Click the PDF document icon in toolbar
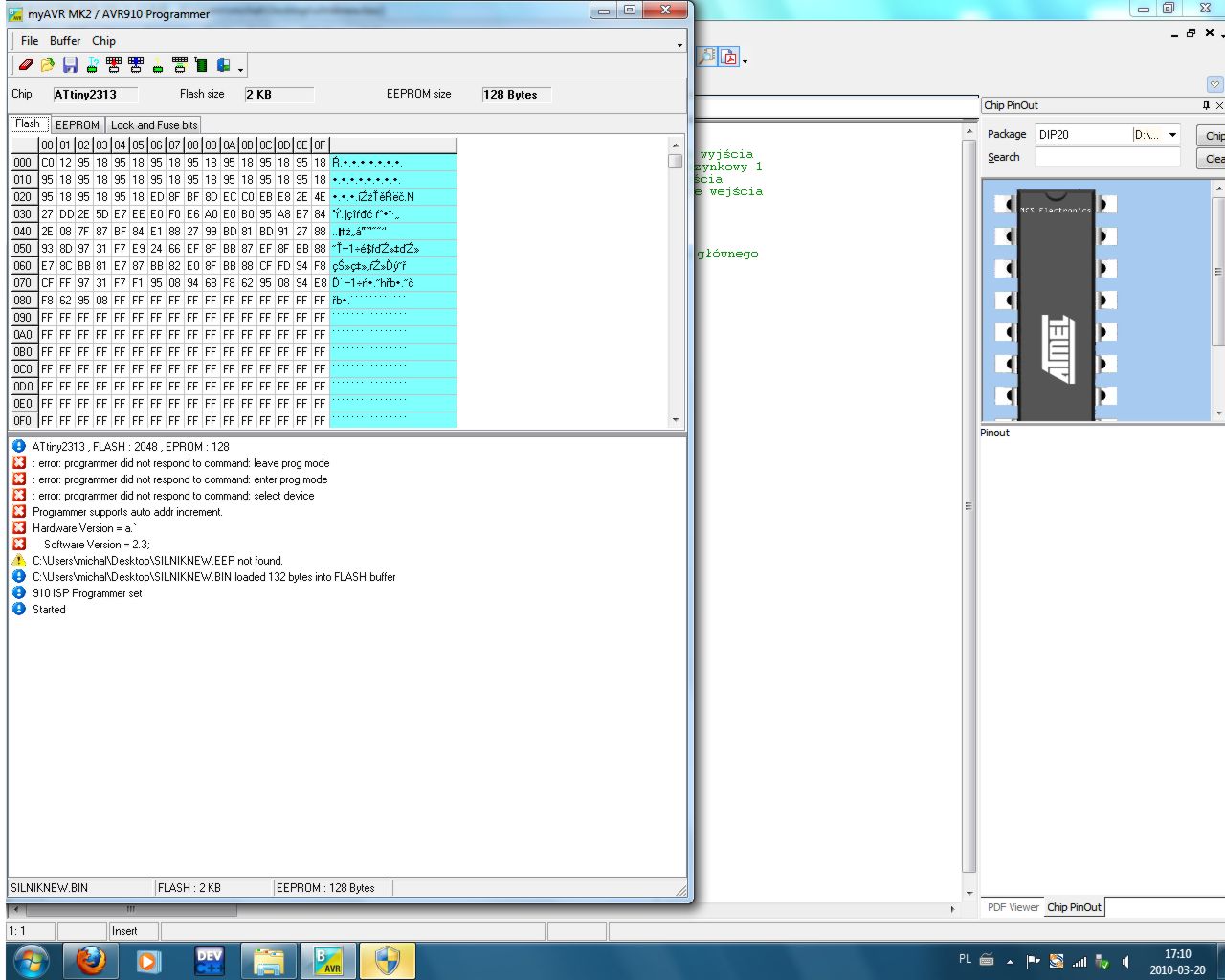 (729, 57)
